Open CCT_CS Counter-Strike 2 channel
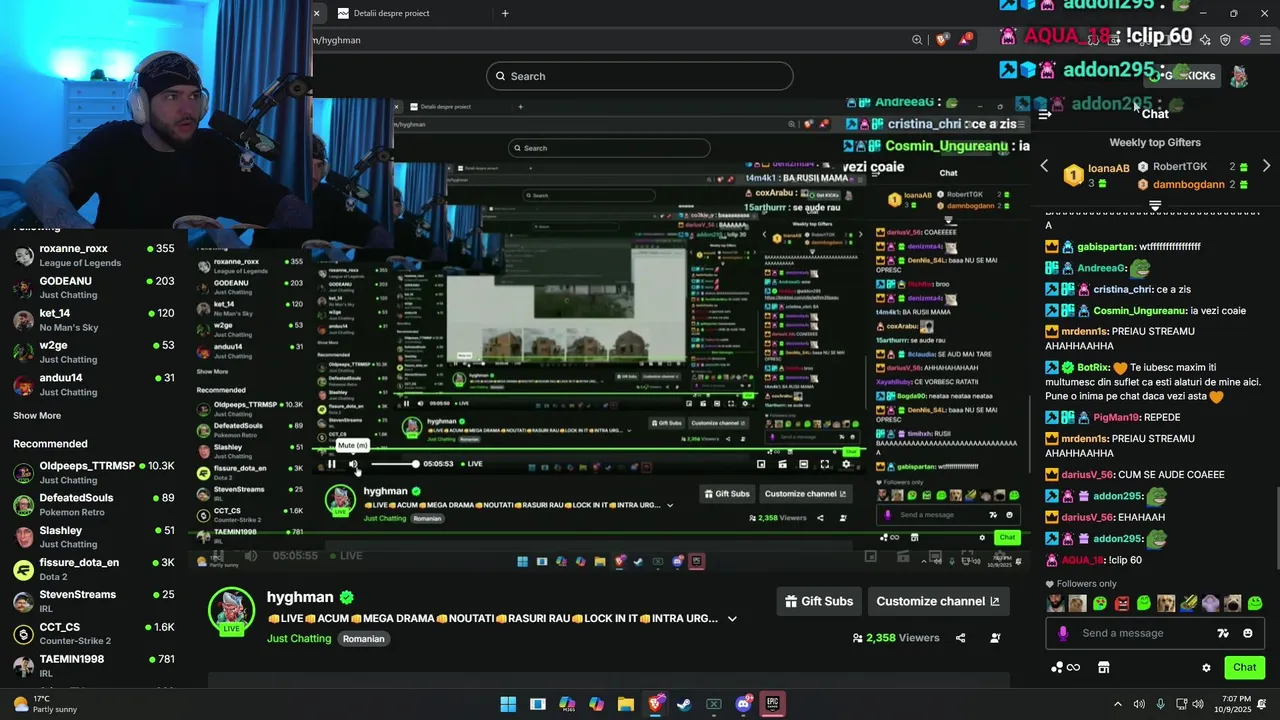Viewport: 1280px width, 720px height. 94,633
